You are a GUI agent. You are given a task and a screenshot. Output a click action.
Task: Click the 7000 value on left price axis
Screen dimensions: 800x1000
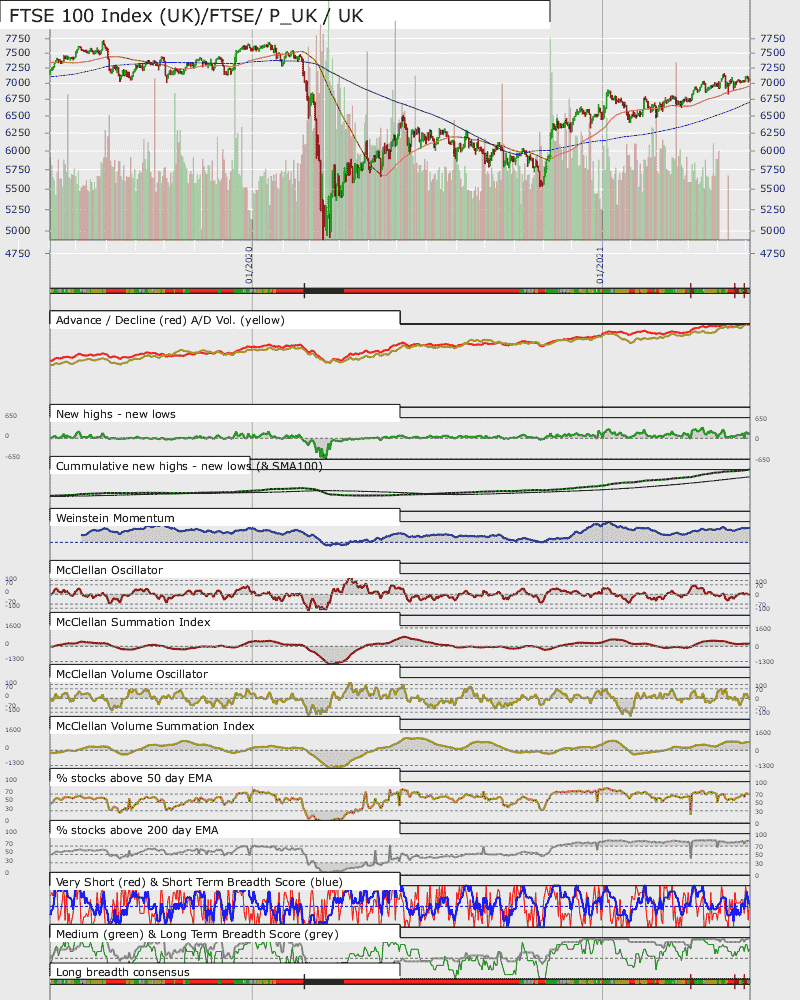click(18, 82)
